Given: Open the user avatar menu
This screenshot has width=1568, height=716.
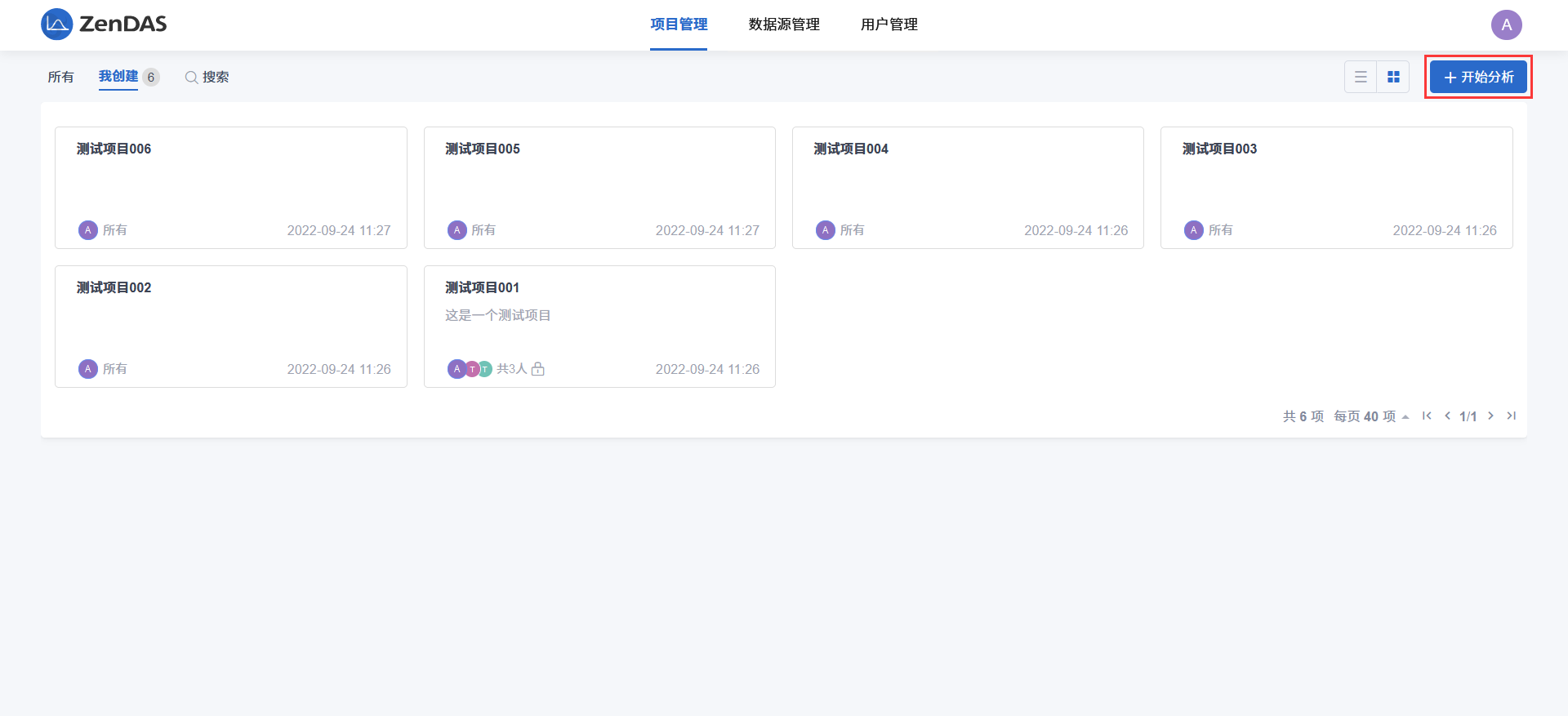Looking at the screenshot, I should [x=1506, y=24].
